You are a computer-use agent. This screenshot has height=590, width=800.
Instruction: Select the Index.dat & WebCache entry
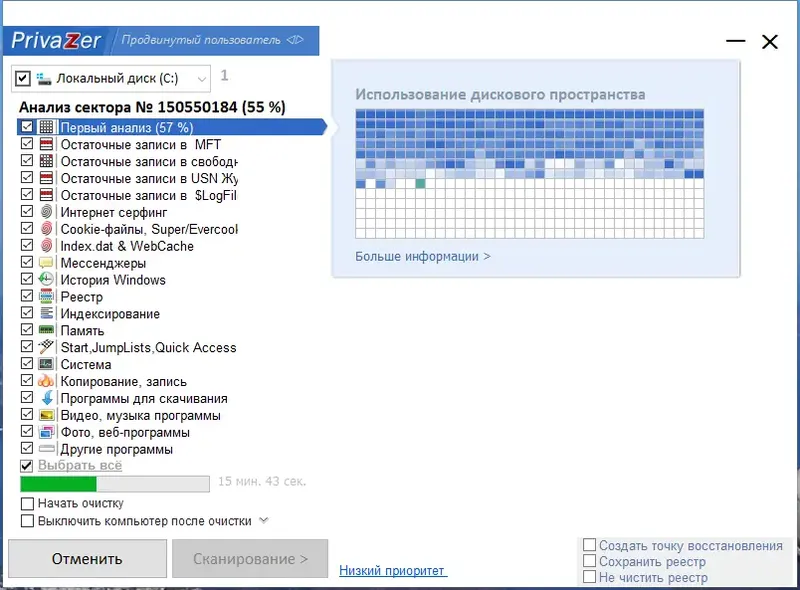click(x=127, y=246)
